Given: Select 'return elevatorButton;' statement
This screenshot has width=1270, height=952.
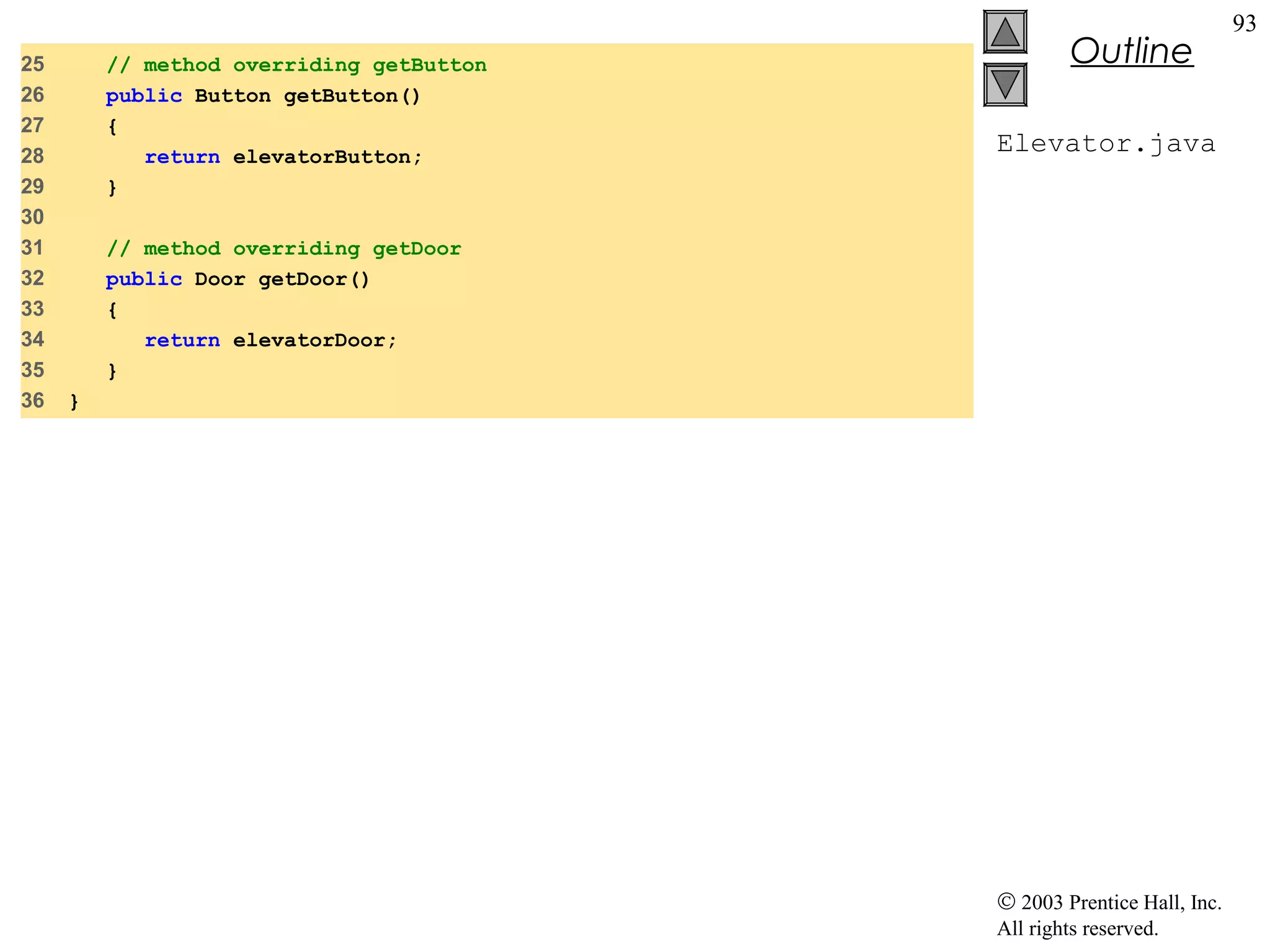Looking at the screenshot, I should tap(283, 157).
